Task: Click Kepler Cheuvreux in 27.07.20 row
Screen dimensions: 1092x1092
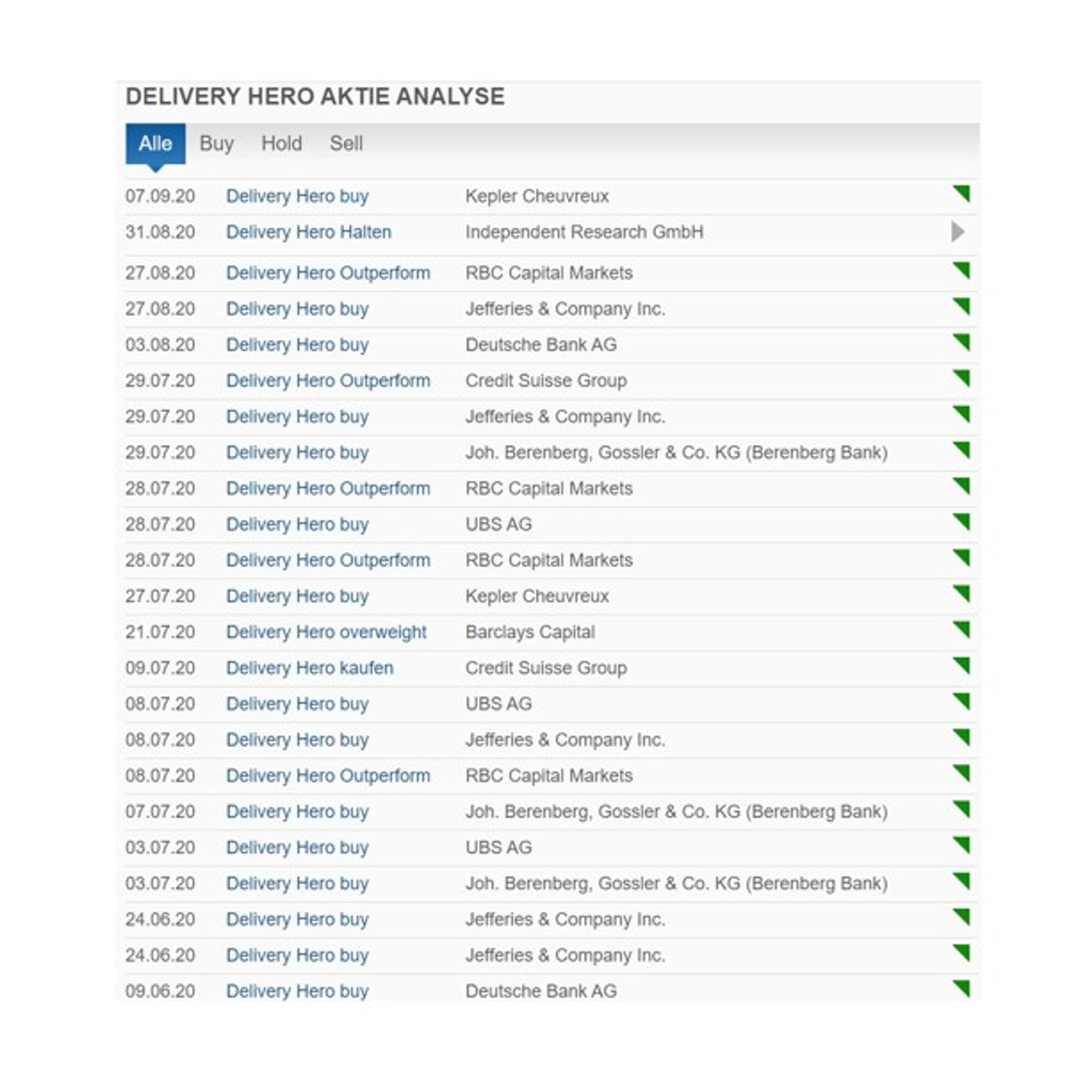Action: point(537,596)
